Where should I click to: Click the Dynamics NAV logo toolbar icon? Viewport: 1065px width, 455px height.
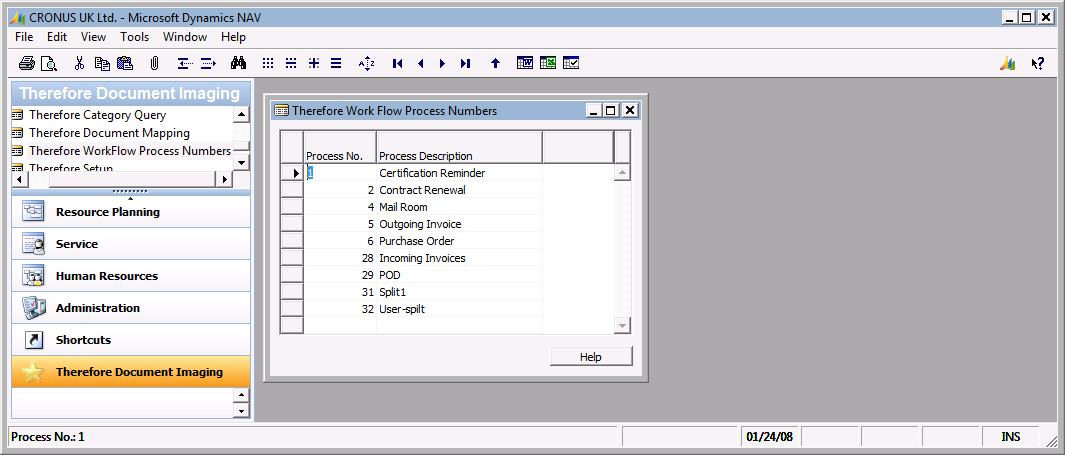1008,63
